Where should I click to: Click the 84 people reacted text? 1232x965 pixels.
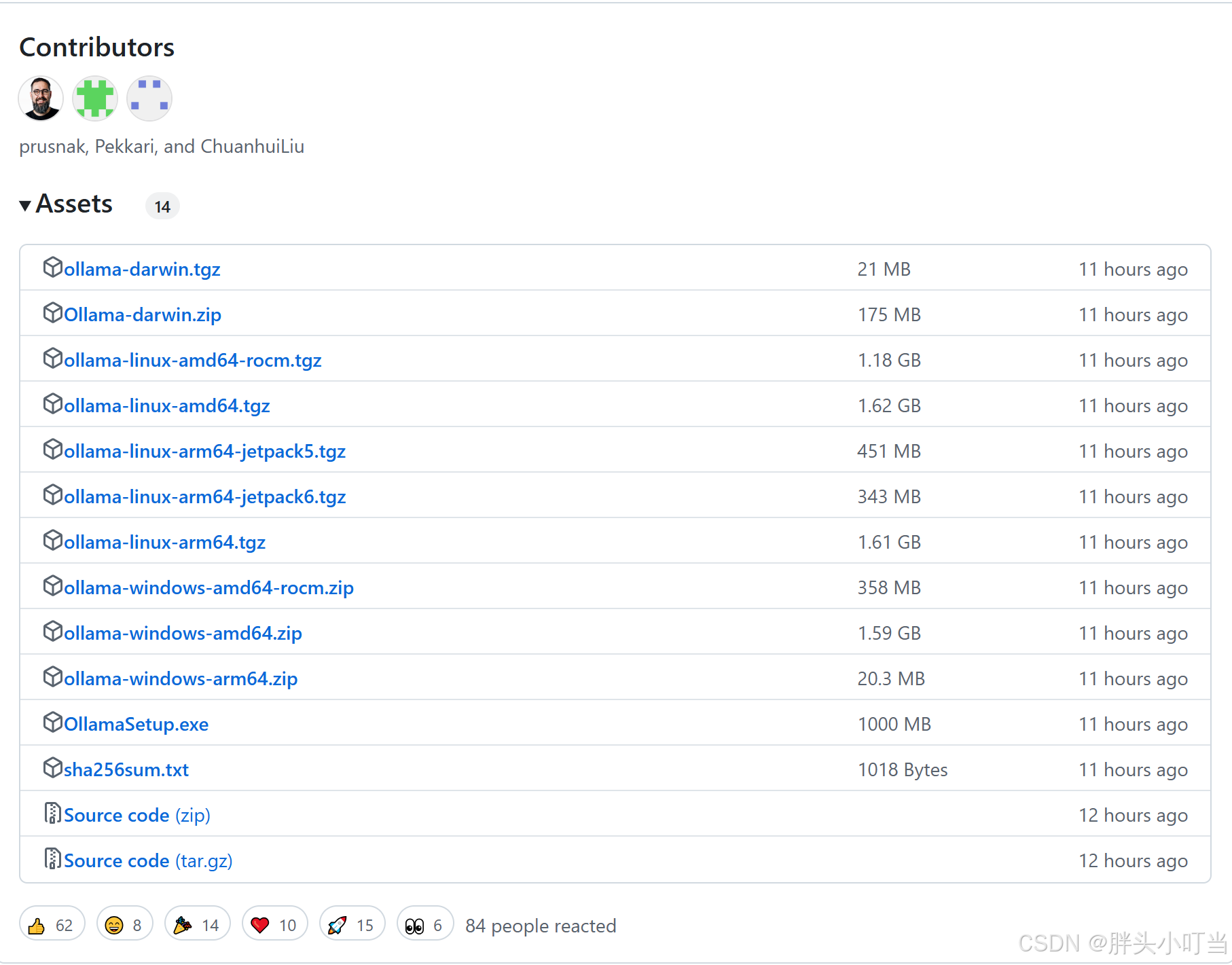(x=541, y=926)
